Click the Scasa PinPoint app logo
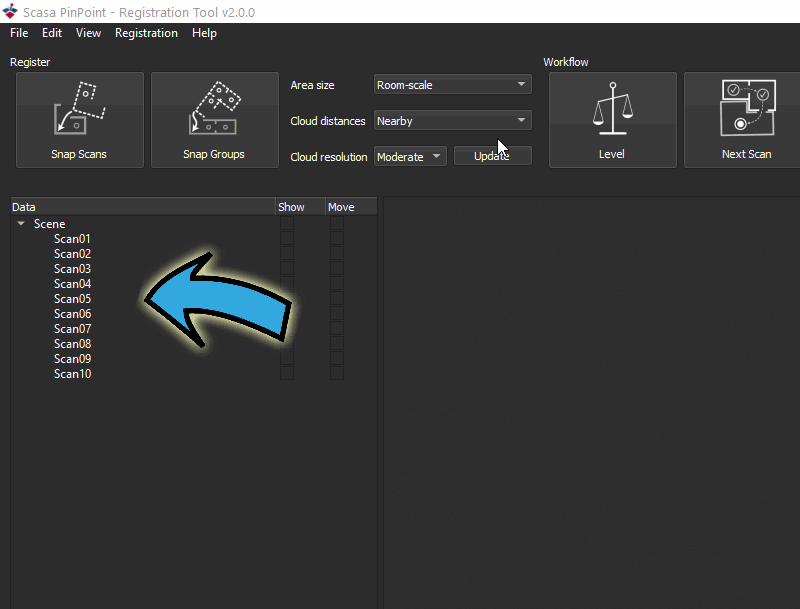This screenshot has width=800, height=609. click(x=10, y=11)
